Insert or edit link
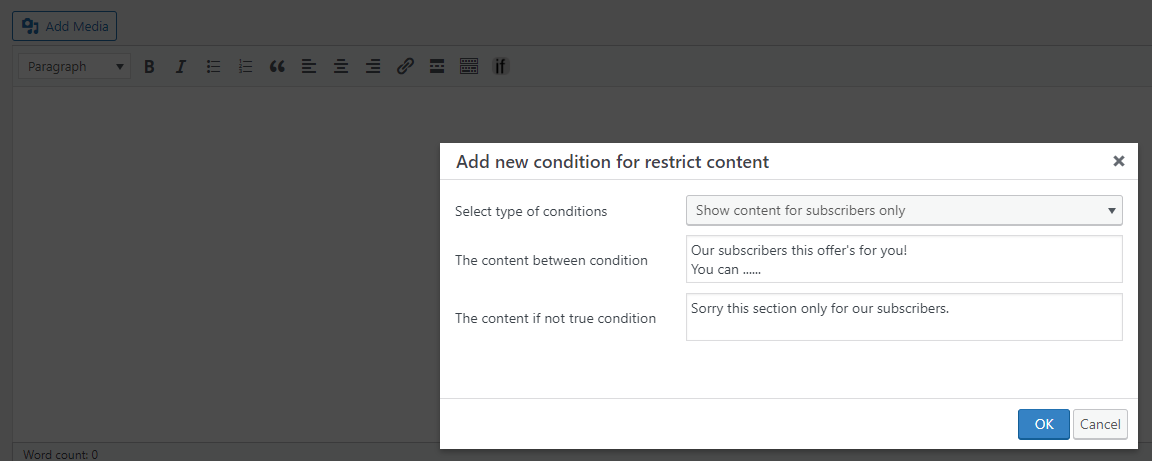Image resolution: width=1152 pixels, height=461 pixels. coord(405,66)
